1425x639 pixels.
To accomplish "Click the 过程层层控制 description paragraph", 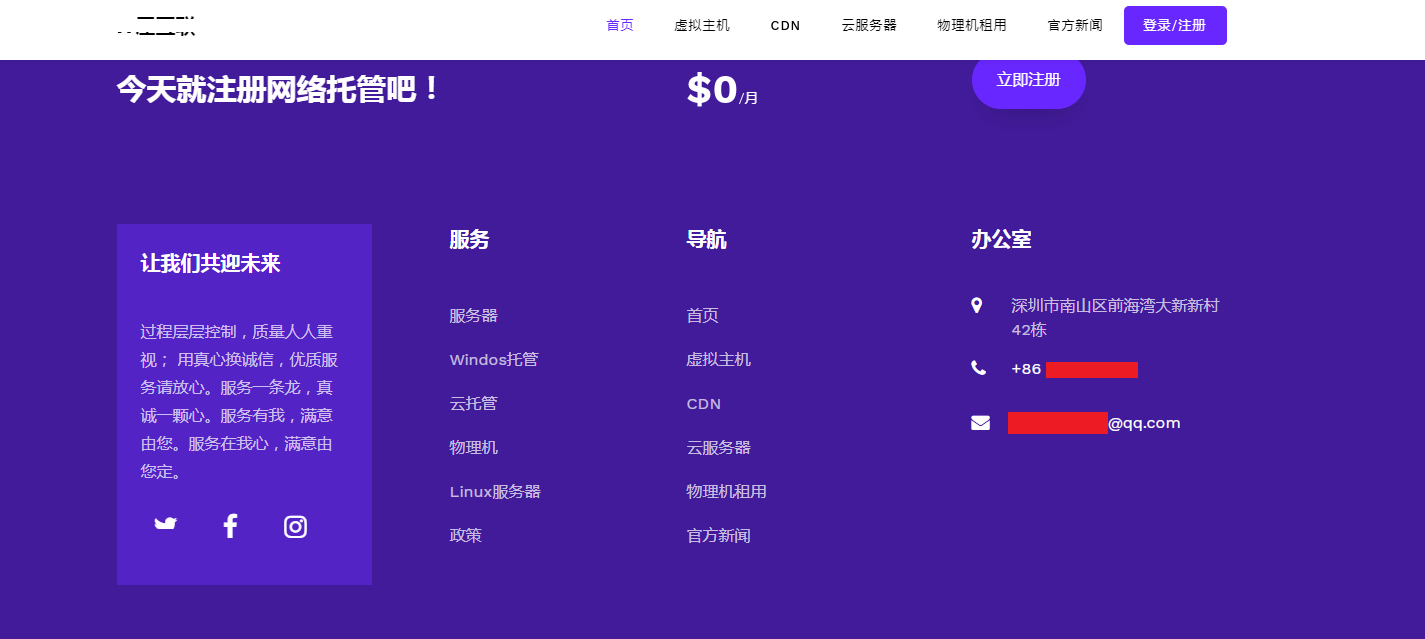I will (239, 401).
